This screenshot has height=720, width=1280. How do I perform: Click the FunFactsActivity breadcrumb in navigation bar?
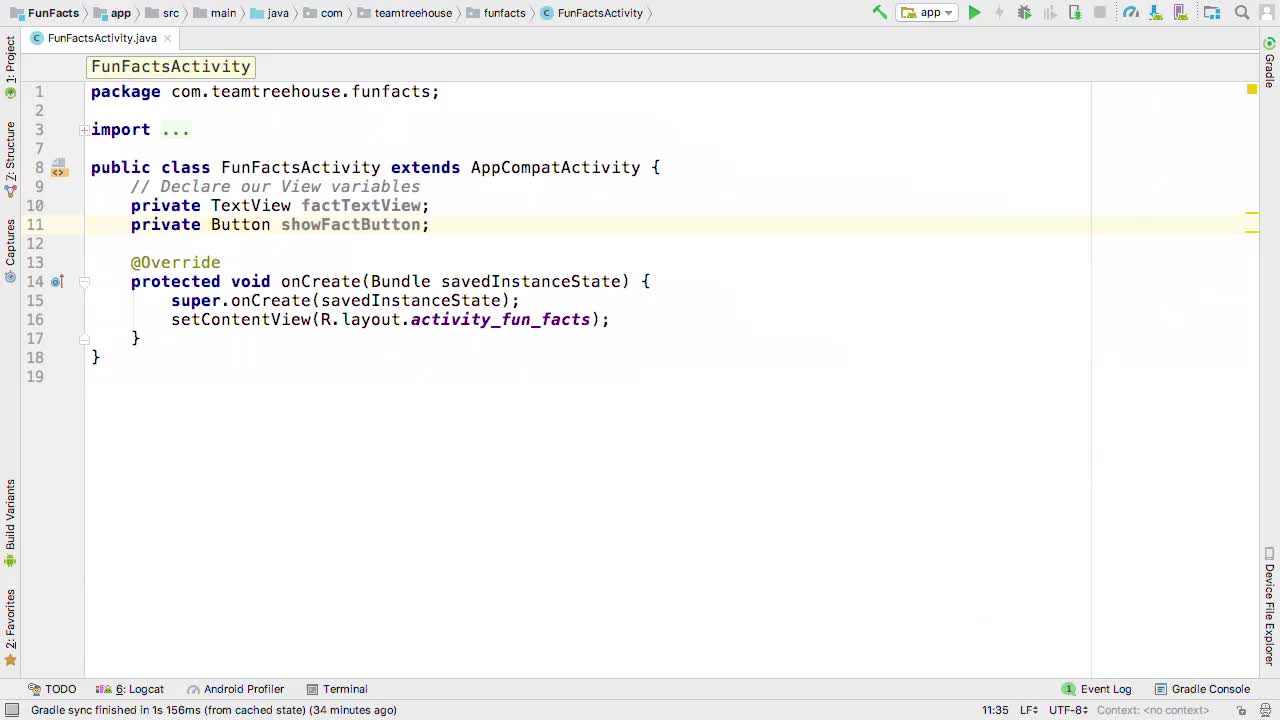[600, 13]
